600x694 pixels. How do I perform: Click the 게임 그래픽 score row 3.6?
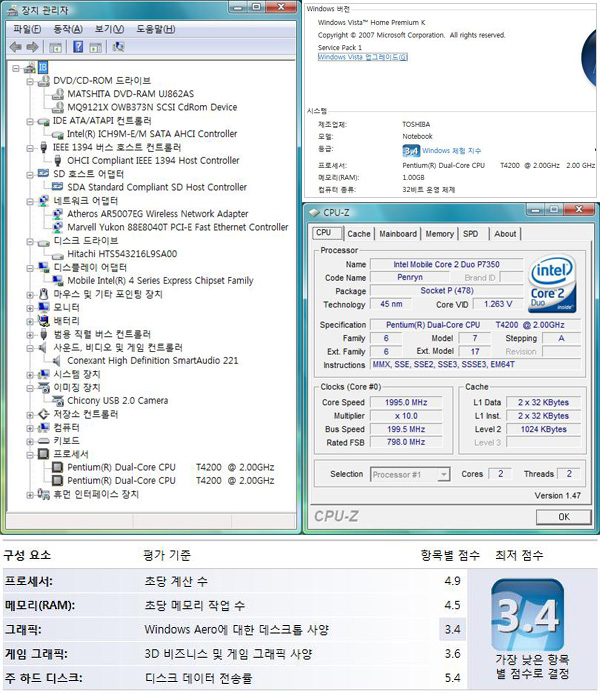235,653
